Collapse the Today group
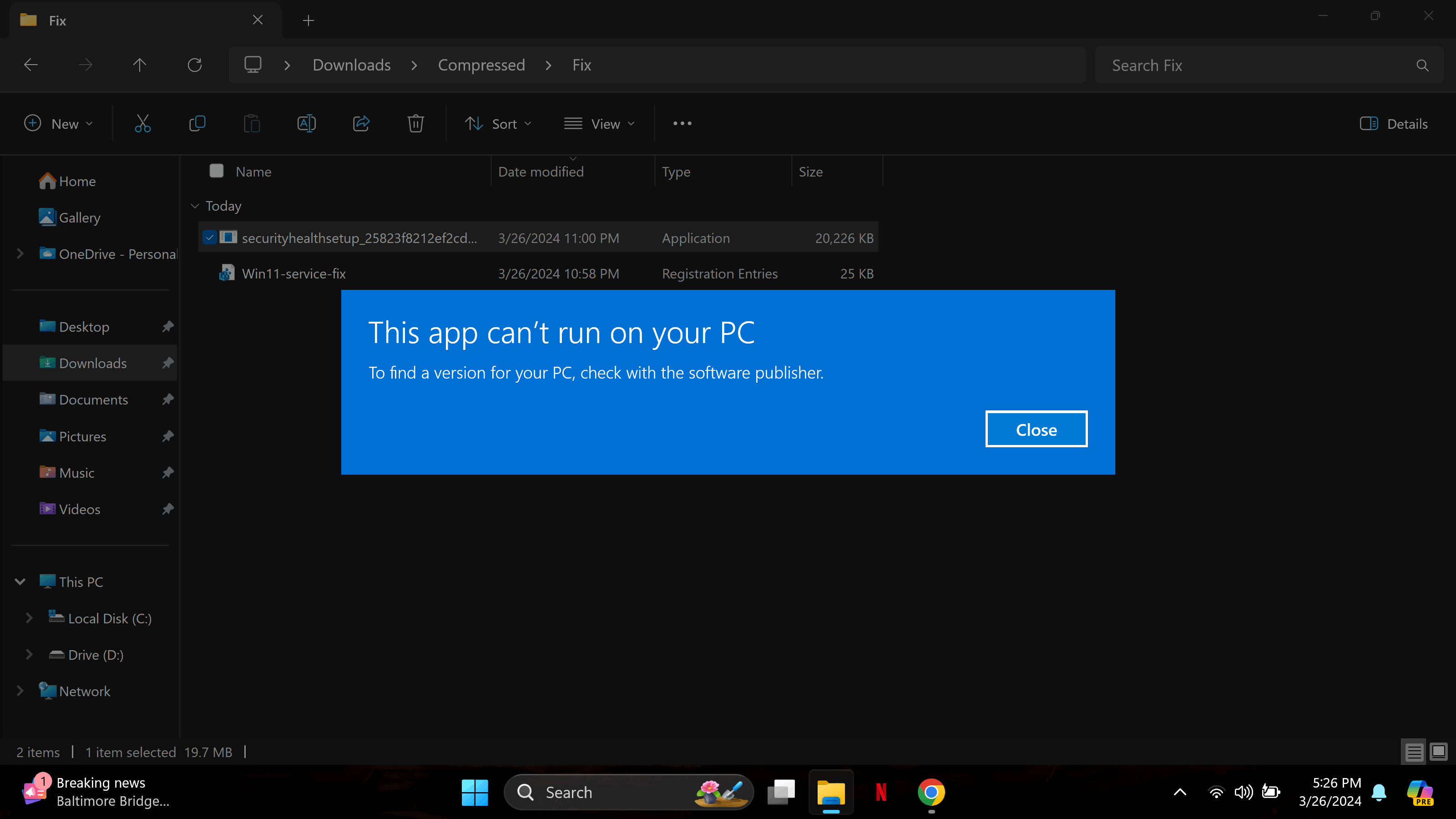The width and height of the screenshot is (1456, 819). [x=195, y=206]
